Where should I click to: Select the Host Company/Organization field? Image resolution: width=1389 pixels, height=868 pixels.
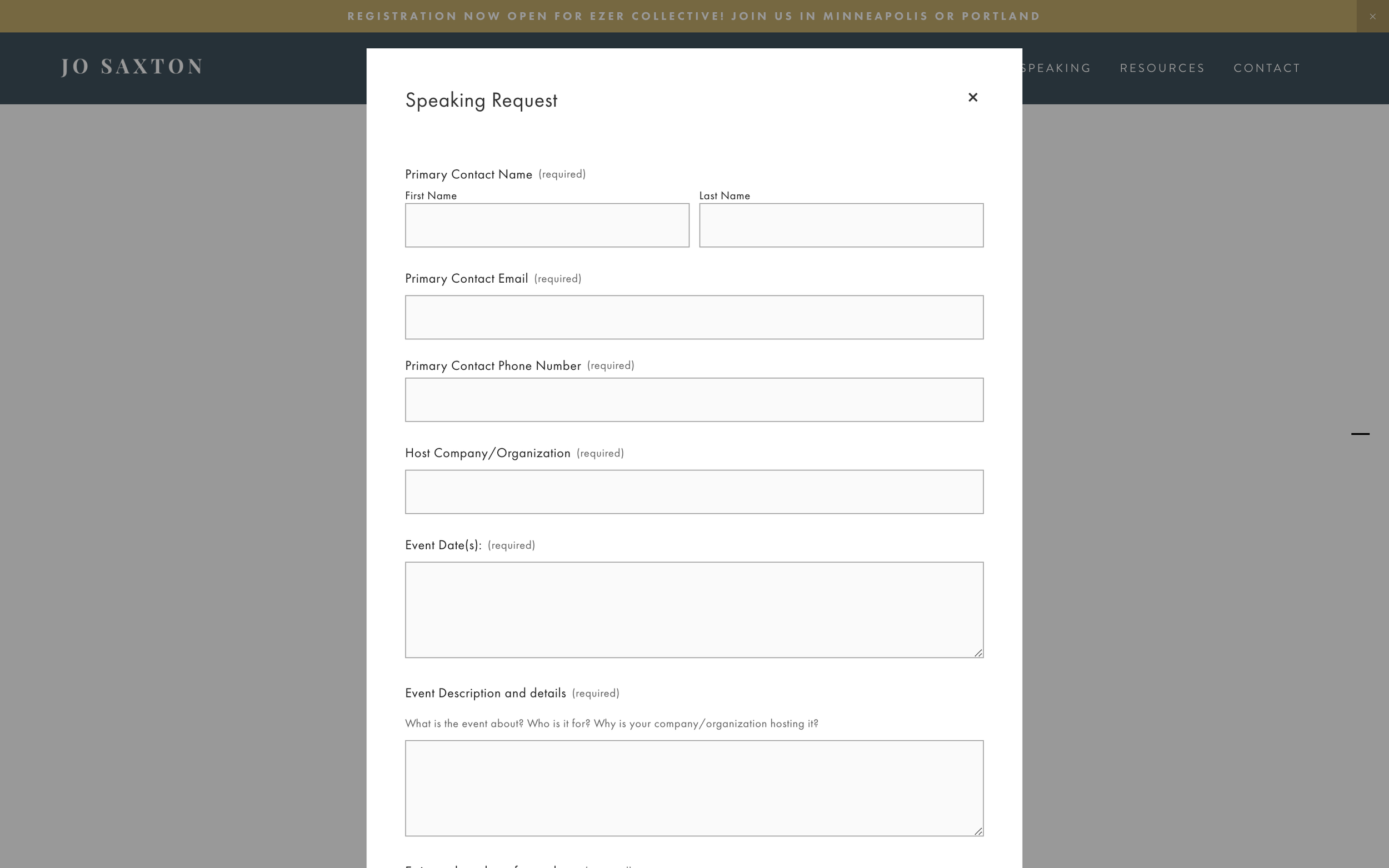(x=693, y=492)
